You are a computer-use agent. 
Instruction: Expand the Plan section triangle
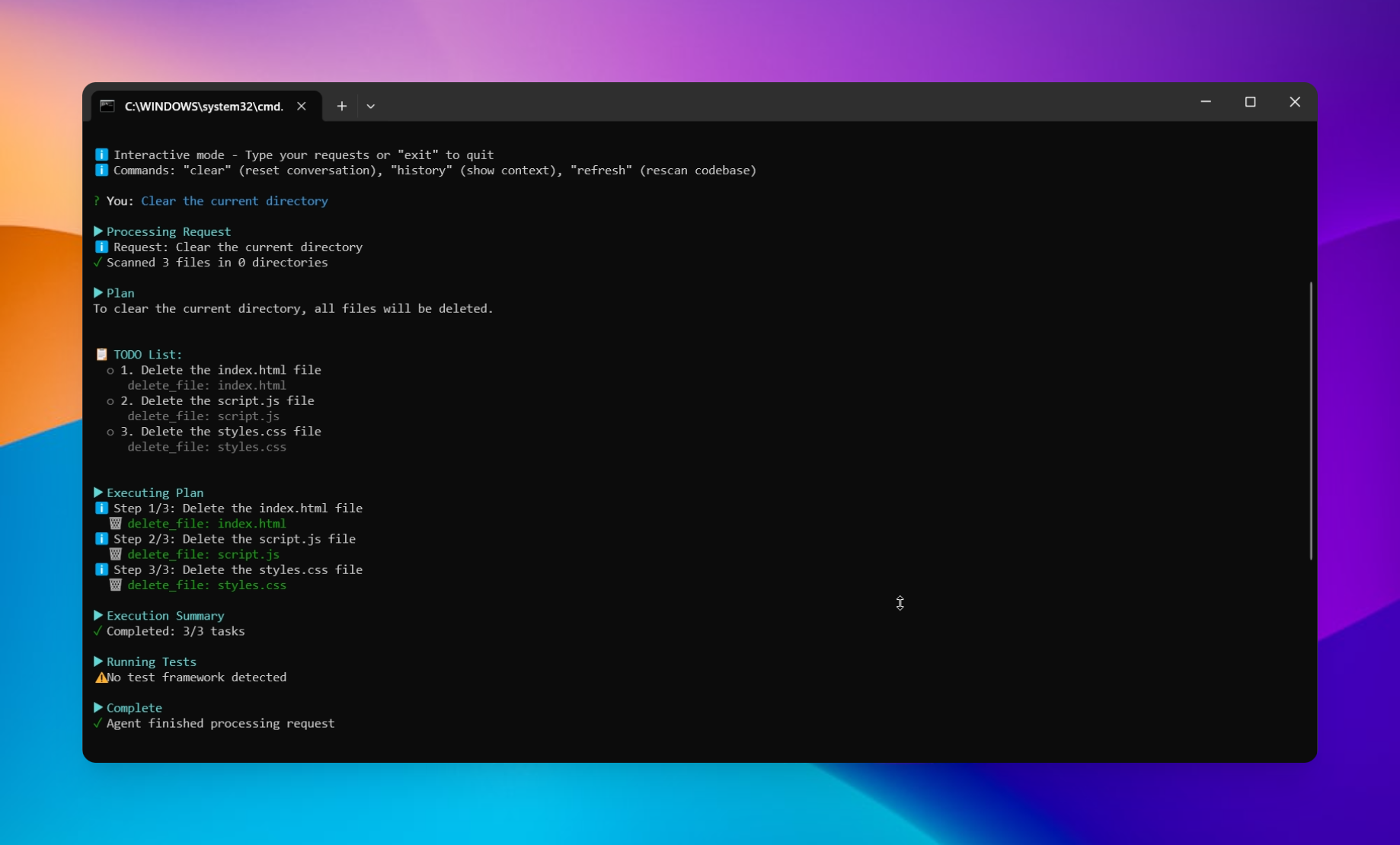tap(97, 292)
